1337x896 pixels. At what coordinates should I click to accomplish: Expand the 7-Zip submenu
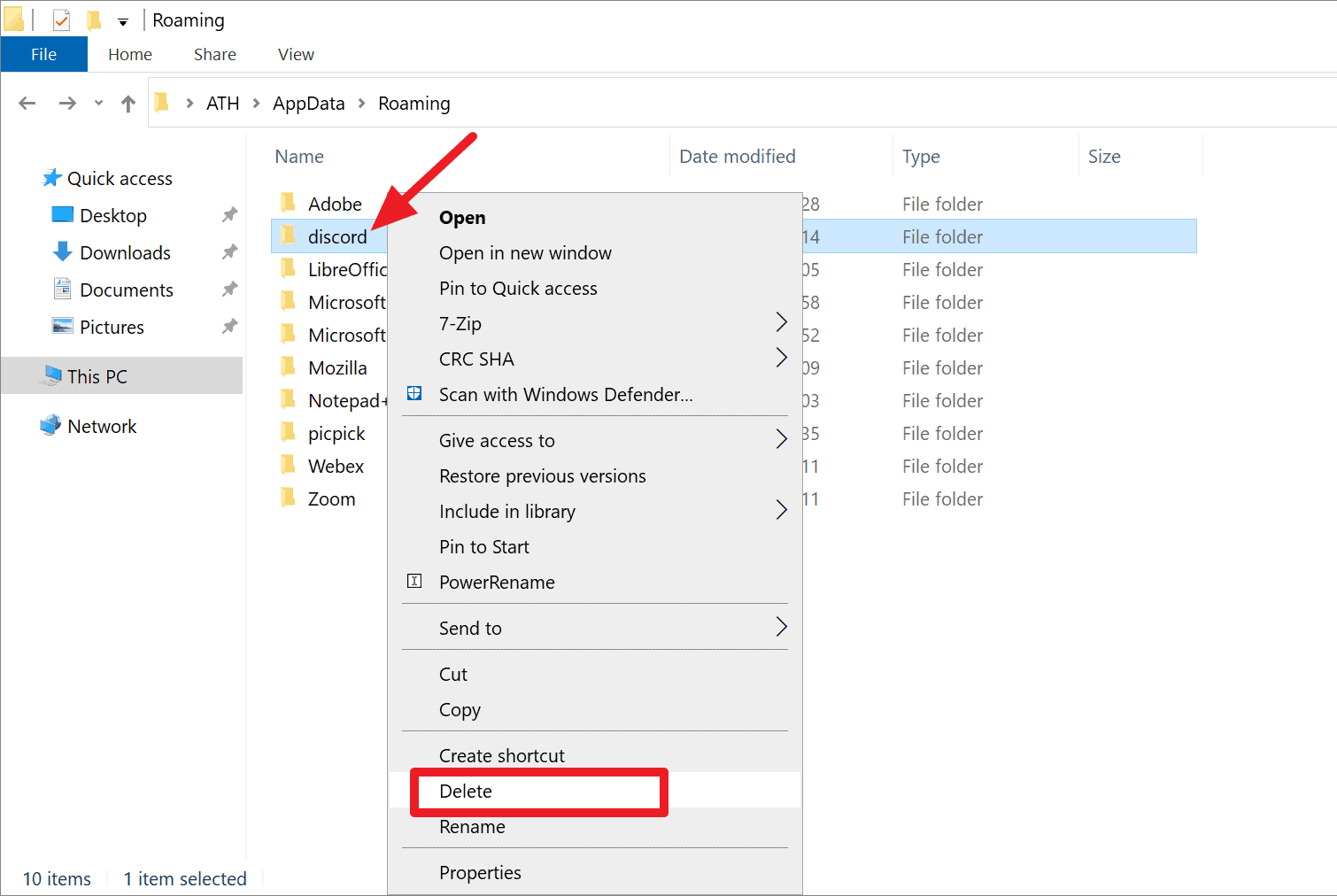click(x=781, y=322)
